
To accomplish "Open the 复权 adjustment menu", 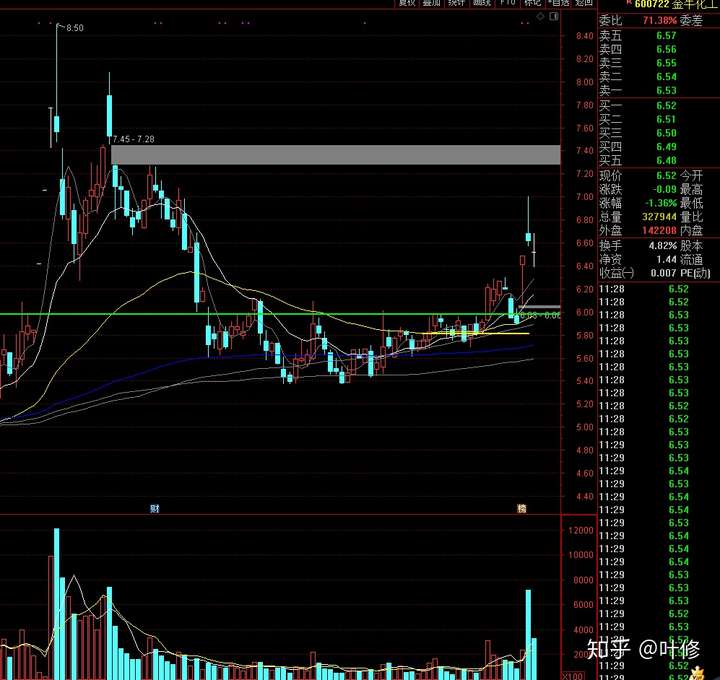I will [x=407, y=3].
